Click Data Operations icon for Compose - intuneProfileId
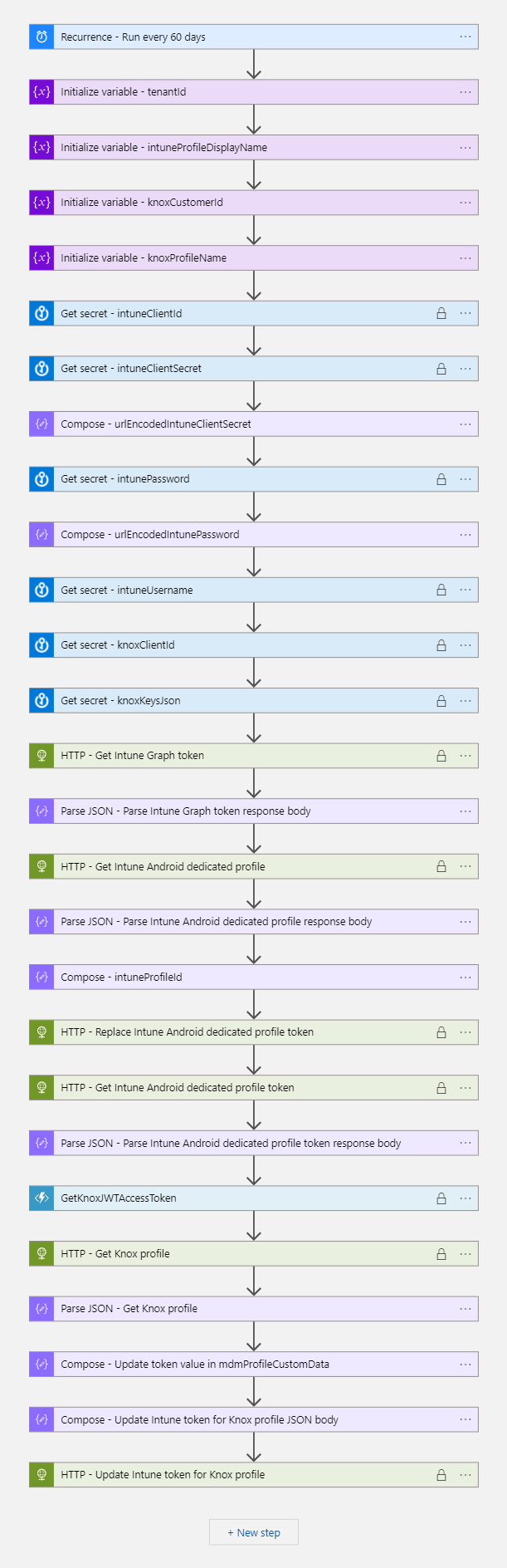The width and height of the screenshot is (507, 1568). [x=41, y=977]
